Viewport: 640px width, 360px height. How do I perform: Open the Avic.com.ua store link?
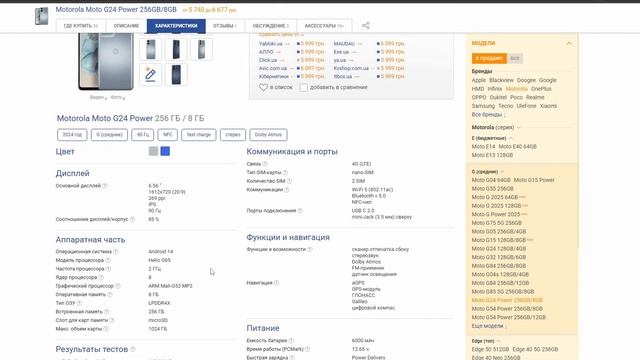pyautogui.click(x=273, y=68)
